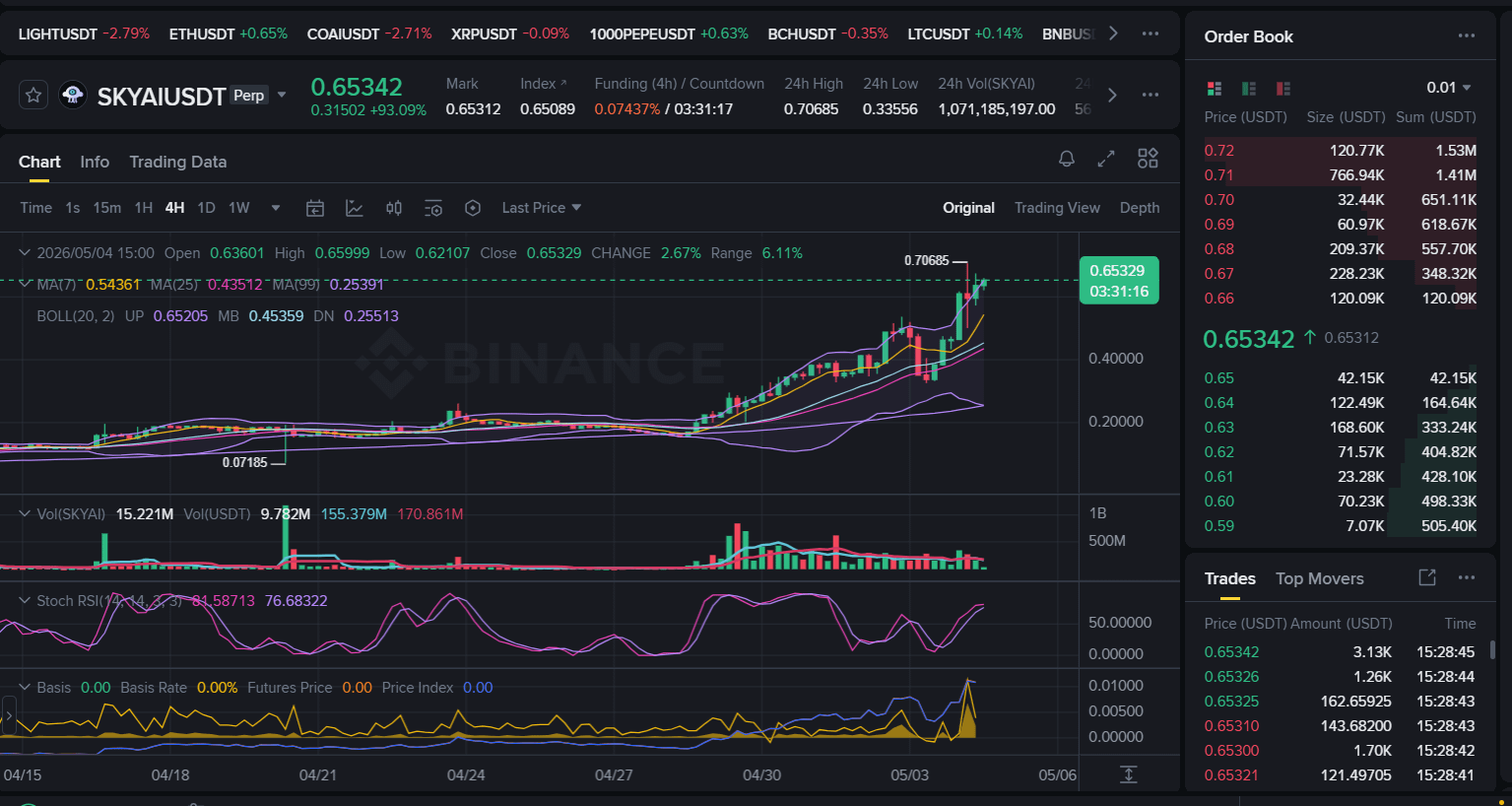
Task: Collapse the MA indicator row chevron
Action: click(x=25, y=284)
